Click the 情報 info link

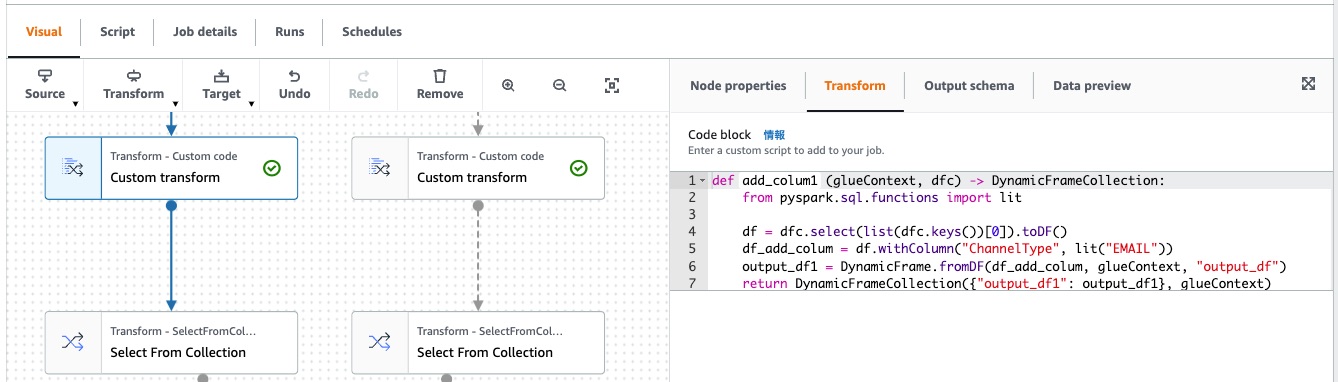(774, 134)
